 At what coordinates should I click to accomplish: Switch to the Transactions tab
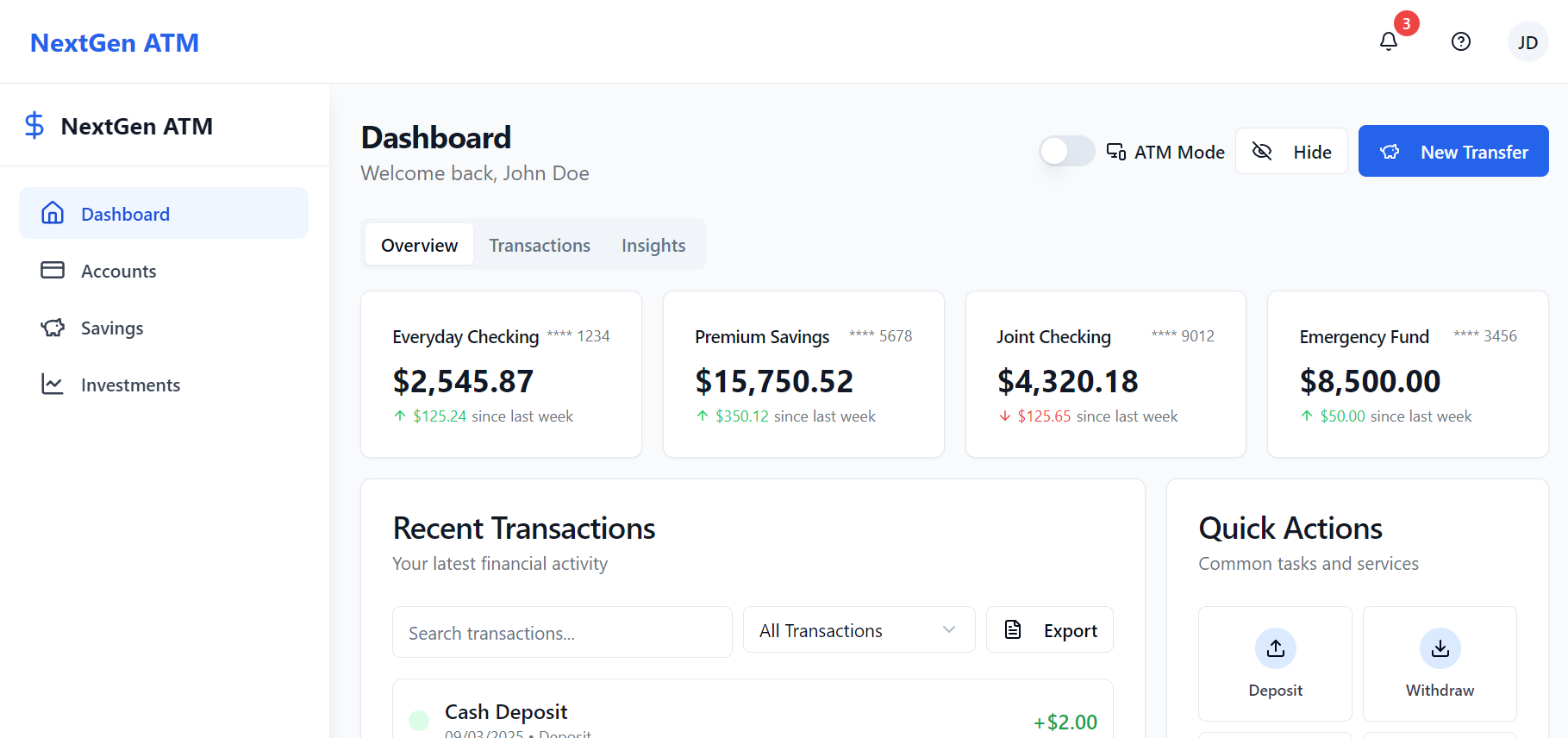coord(540,244)
